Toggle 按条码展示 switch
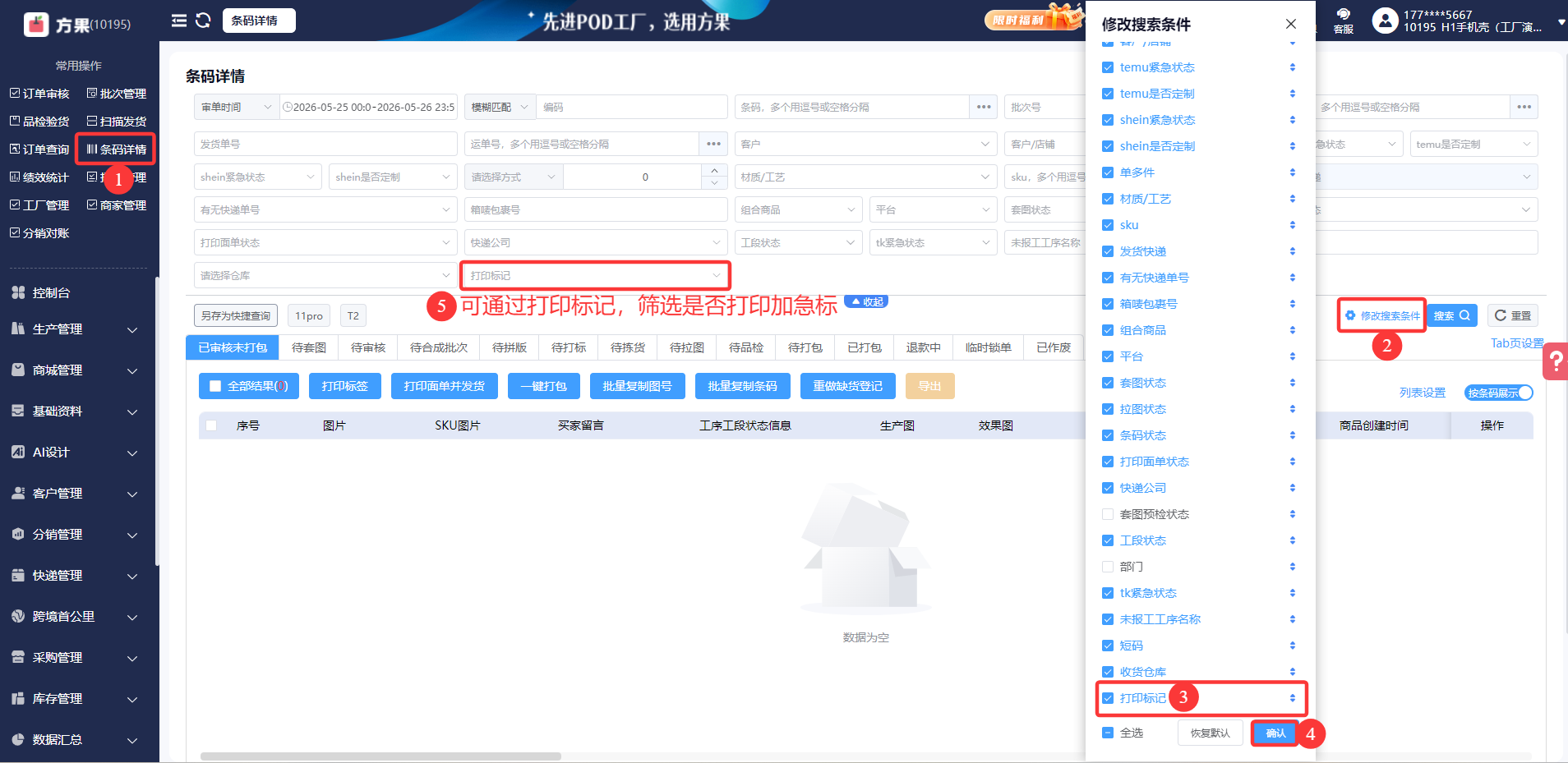The width and height of the screenshot is (1568, 763). click(1499, 393)
